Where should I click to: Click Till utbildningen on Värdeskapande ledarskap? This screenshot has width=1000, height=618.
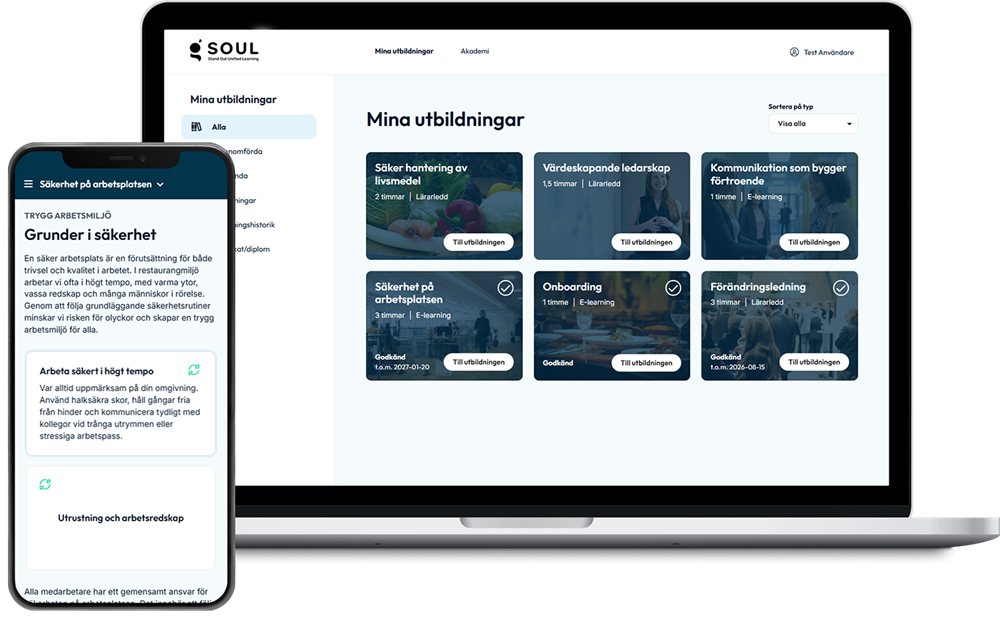tap(646, 242)
